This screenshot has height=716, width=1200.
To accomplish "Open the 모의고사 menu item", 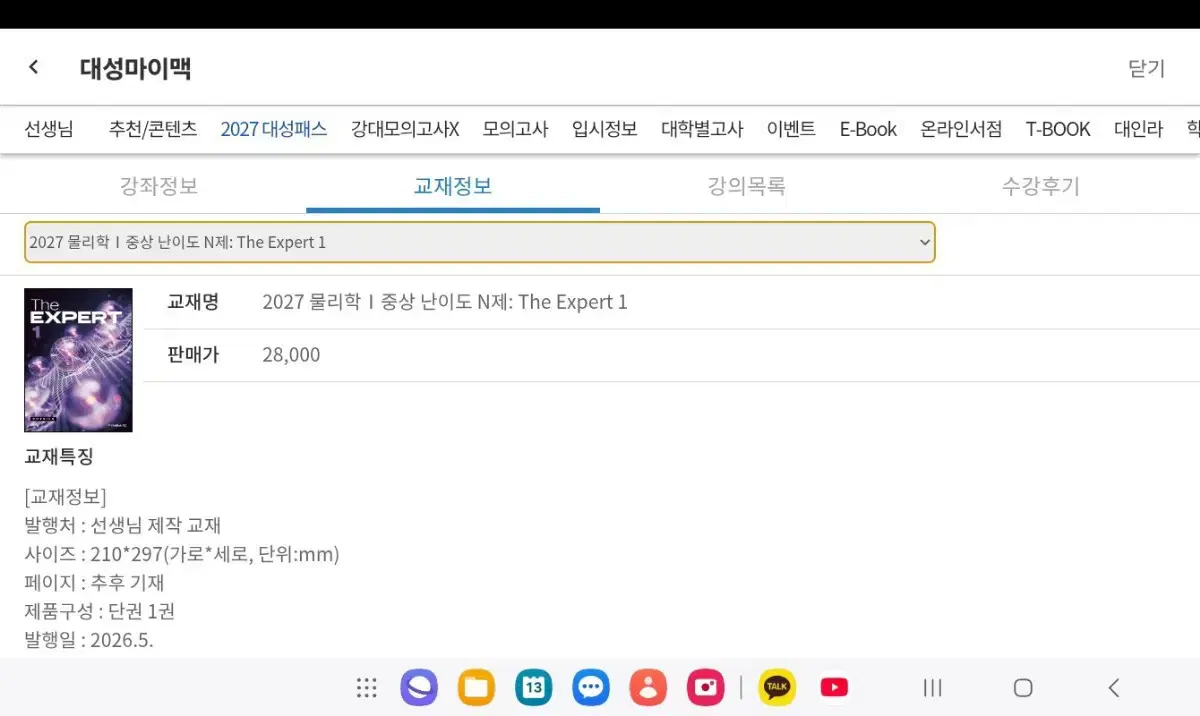I will [x=515, y=129].
